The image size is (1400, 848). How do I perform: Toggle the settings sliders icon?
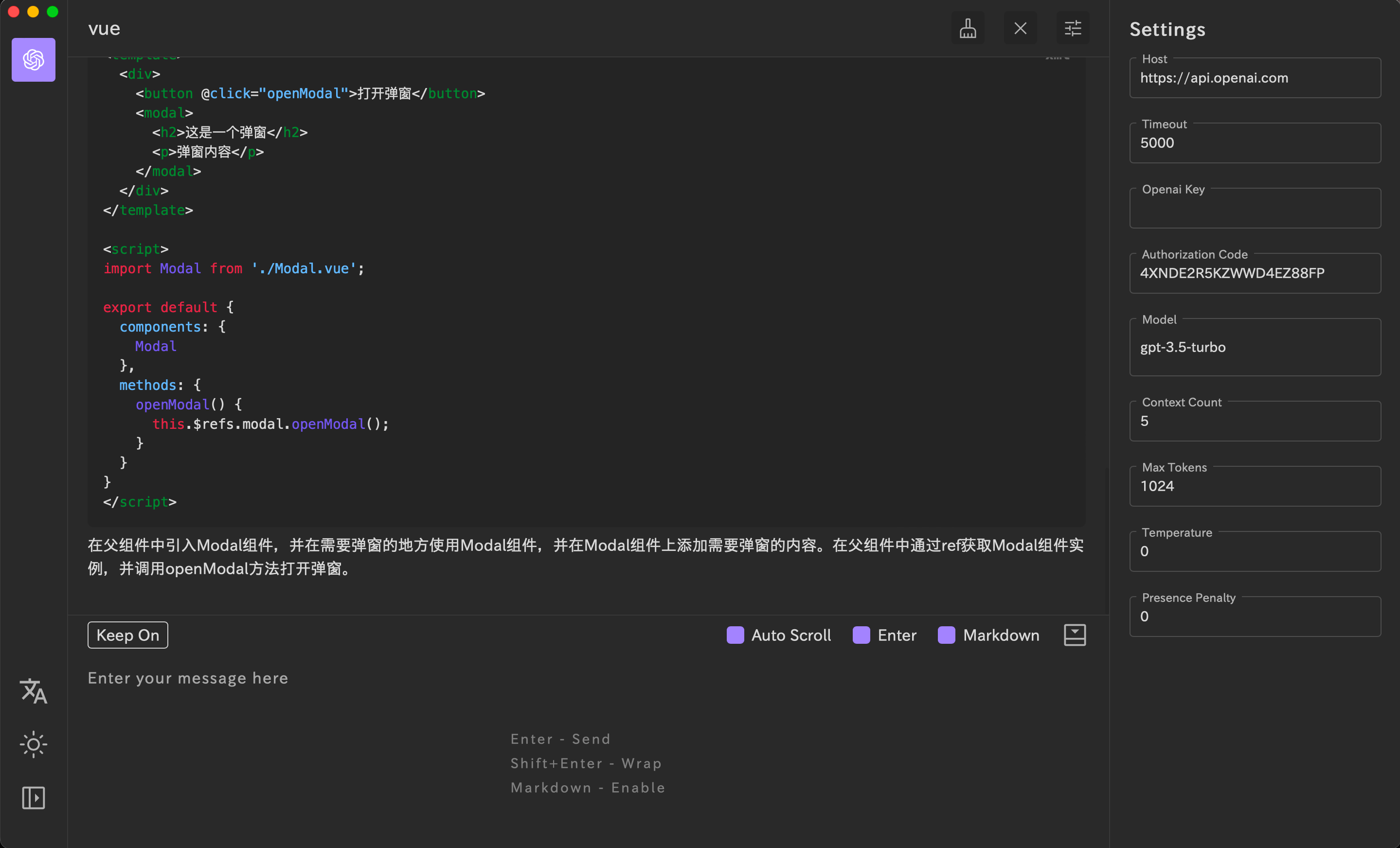1072,28
